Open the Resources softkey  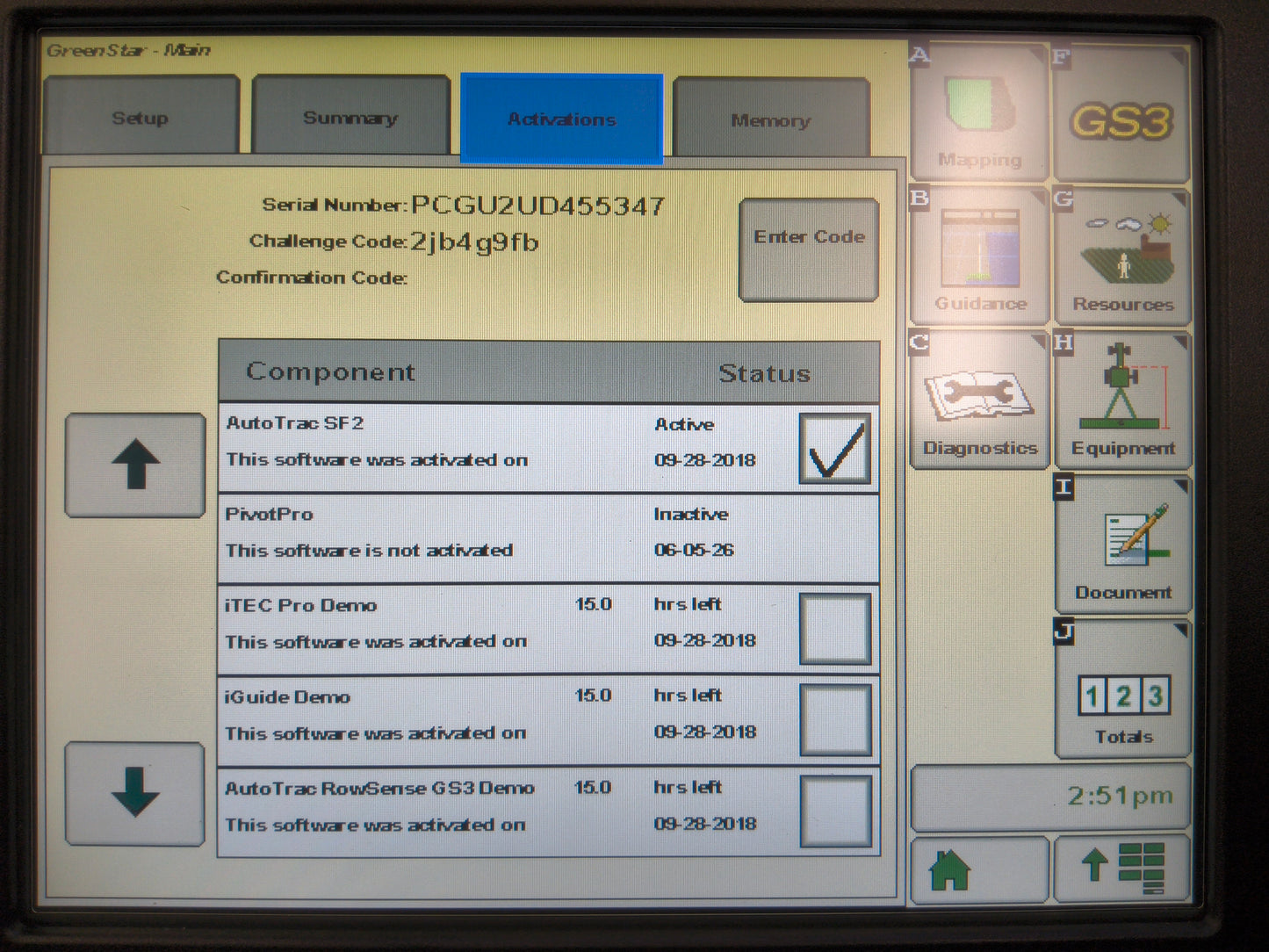pos(1122,258)
